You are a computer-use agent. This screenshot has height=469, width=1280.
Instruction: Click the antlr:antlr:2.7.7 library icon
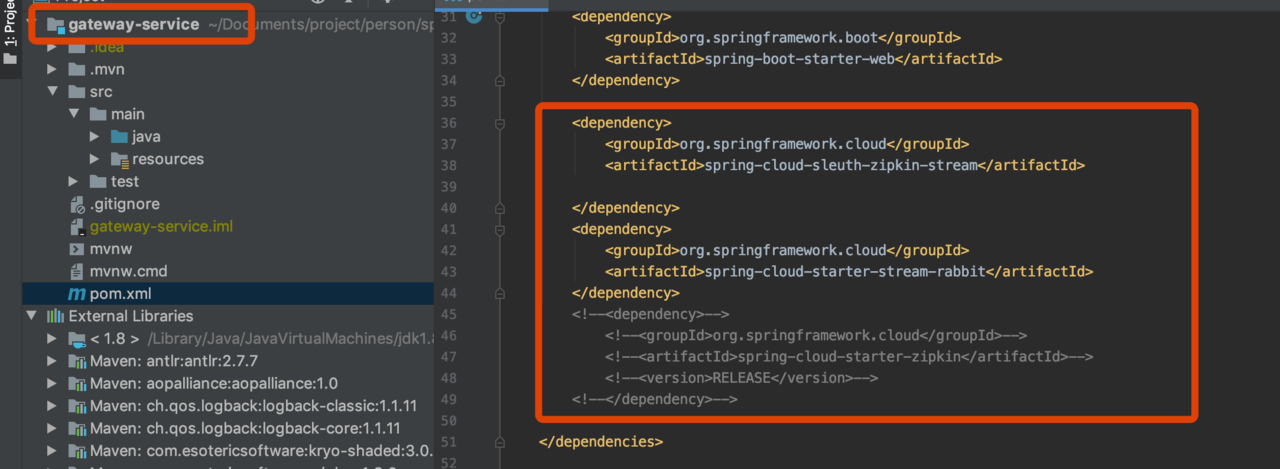click(x=77, y=361)
